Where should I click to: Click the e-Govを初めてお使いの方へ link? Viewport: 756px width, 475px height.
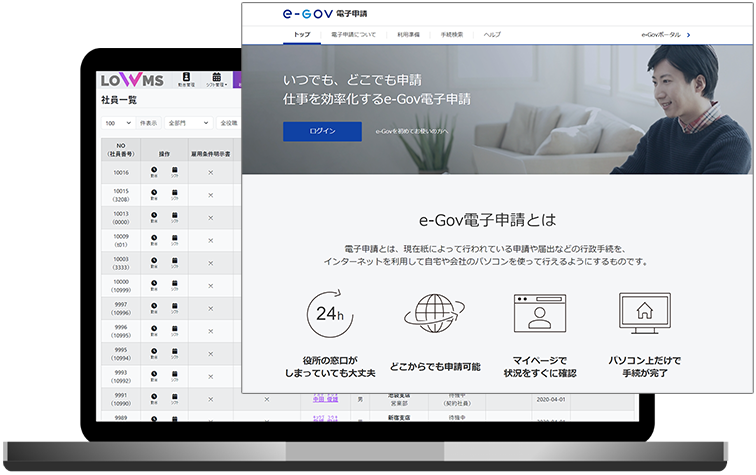click(x=412, y=131)
